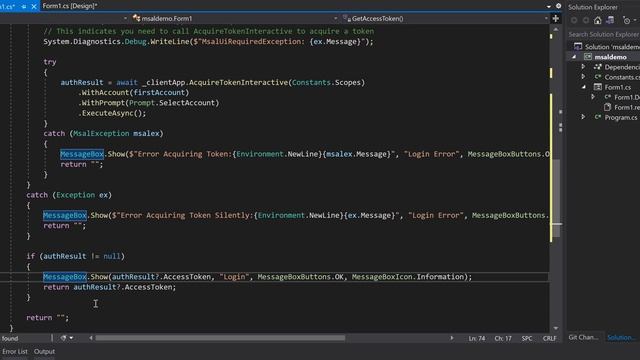640x360 pixels.
Task: Click the code cleanup brush icon in status strip
Action: (63, 338)
